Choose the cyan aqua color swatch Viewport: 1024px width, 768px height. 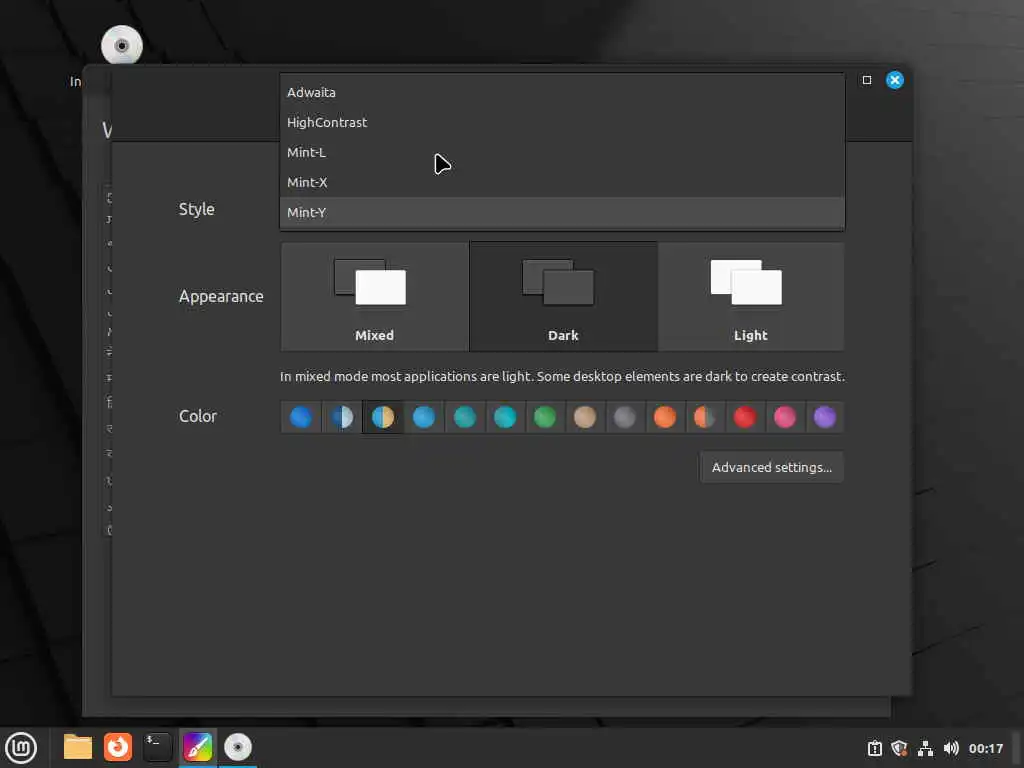505,417
